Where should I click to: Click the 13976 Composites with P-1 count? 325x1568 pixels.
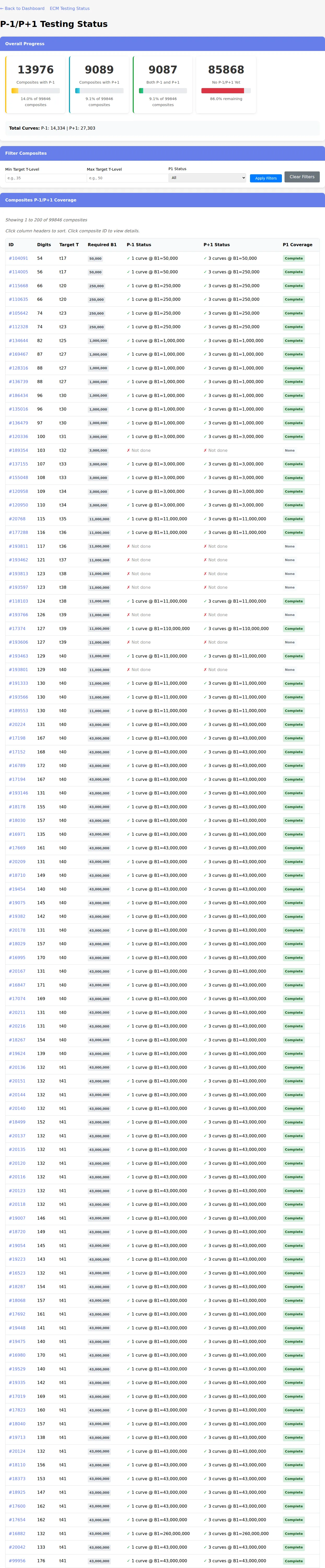pyautogui.click(x=35, y=70)
